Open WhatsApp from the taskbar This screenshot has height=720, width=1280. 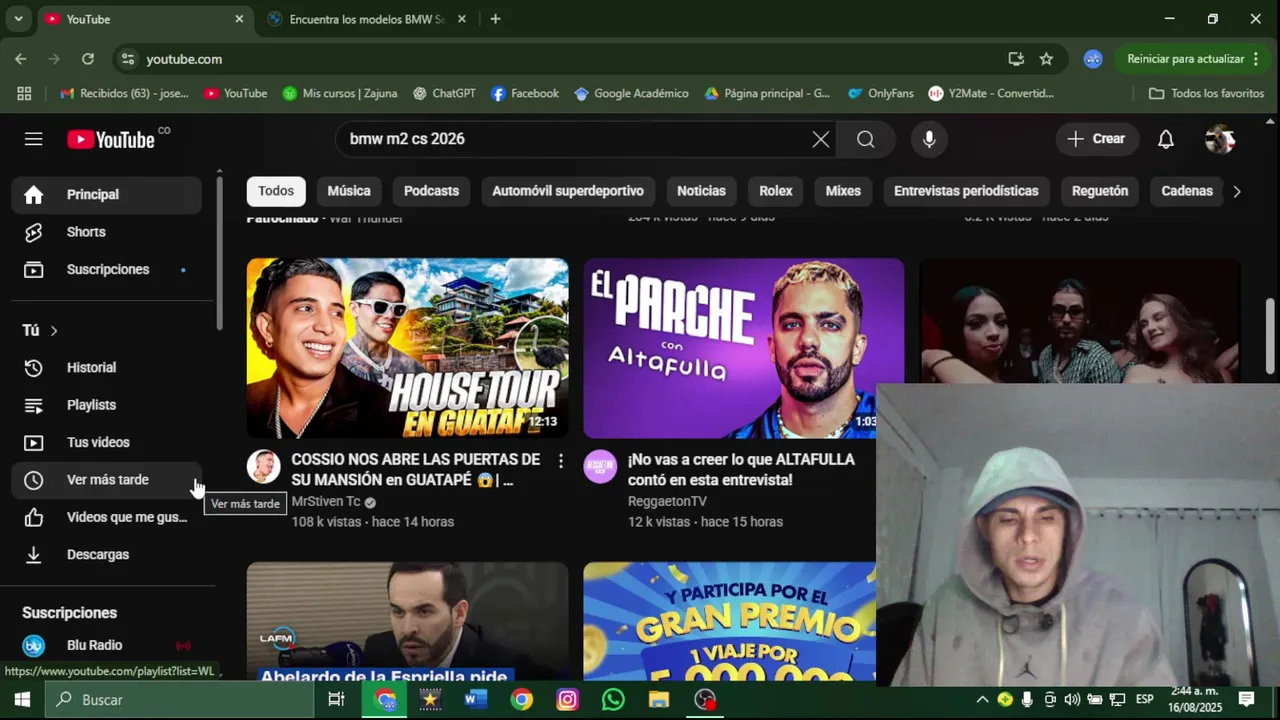coord(613,700)
